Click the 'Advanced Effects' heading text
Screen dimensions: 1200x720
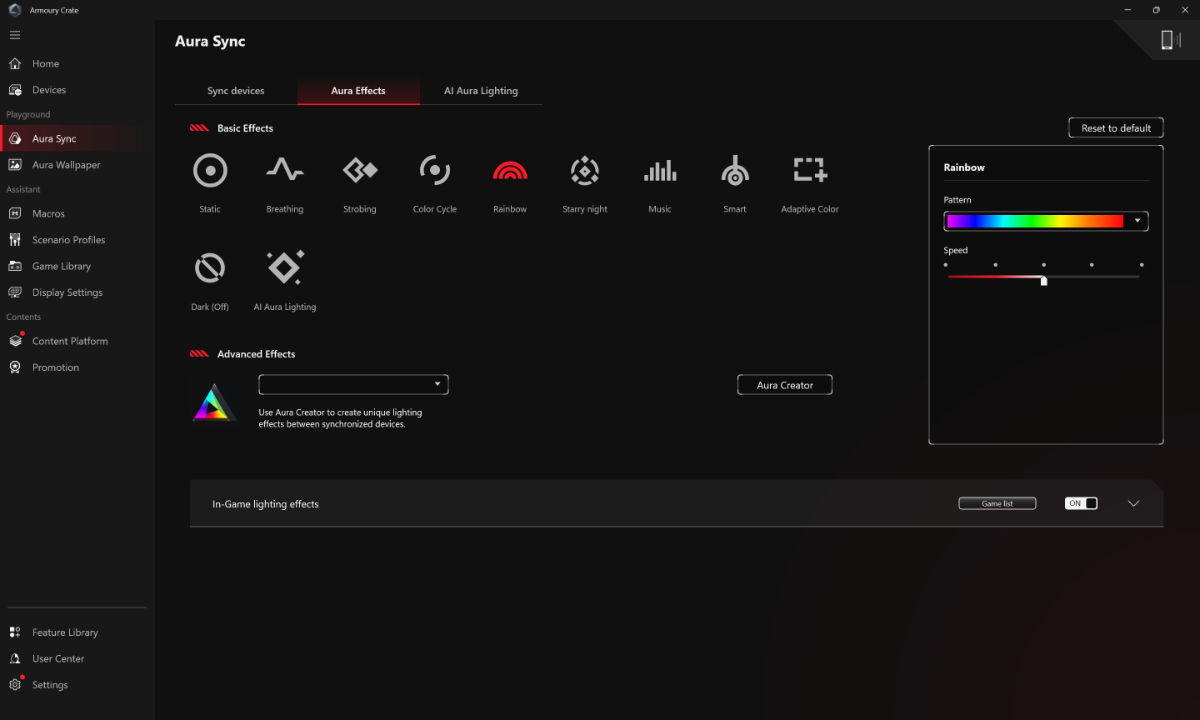pyautogui.click(x=256, y=354)
